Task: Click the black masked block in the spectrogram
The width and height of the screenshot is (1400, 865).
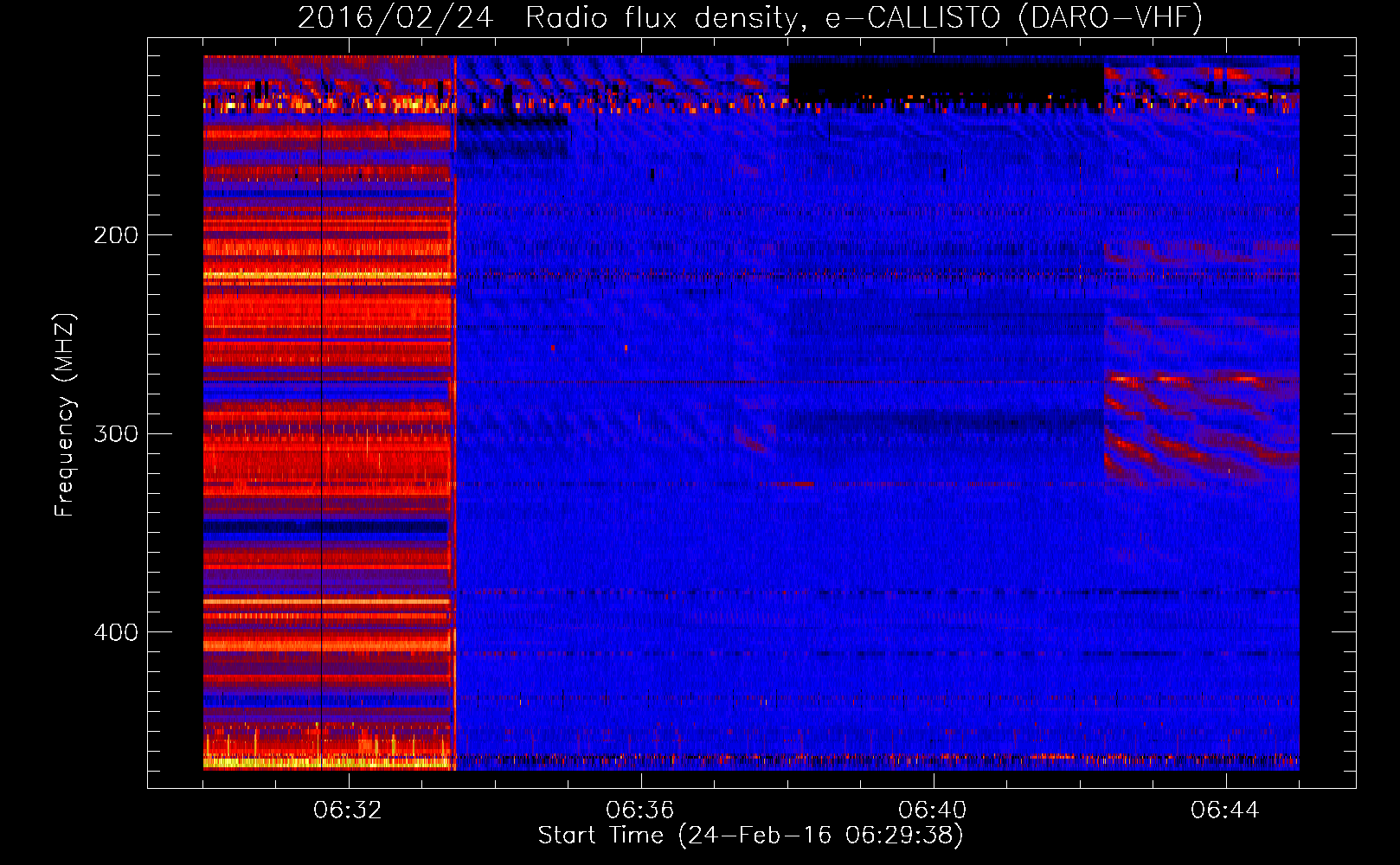Action: click(946, 81)
